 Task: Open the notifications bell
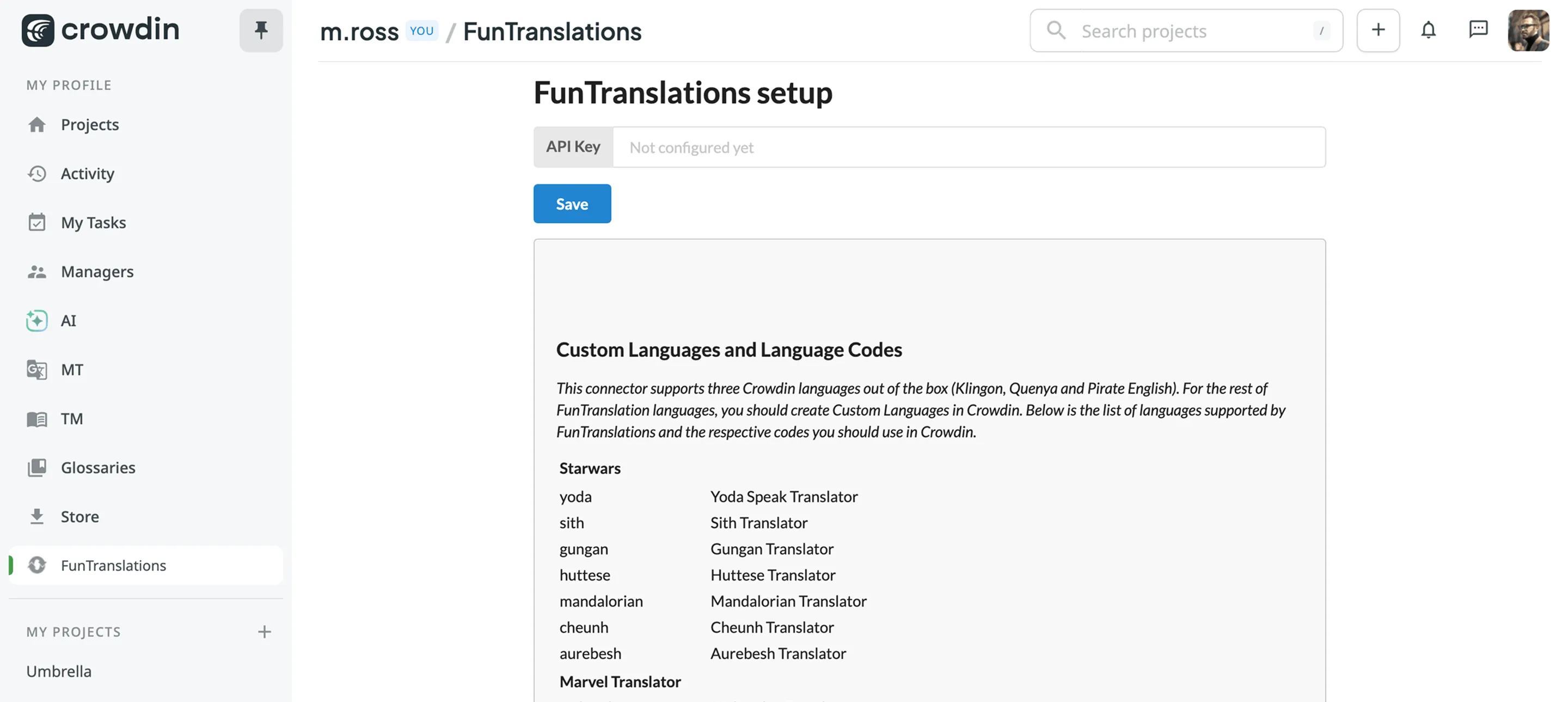coord(1428,30)
